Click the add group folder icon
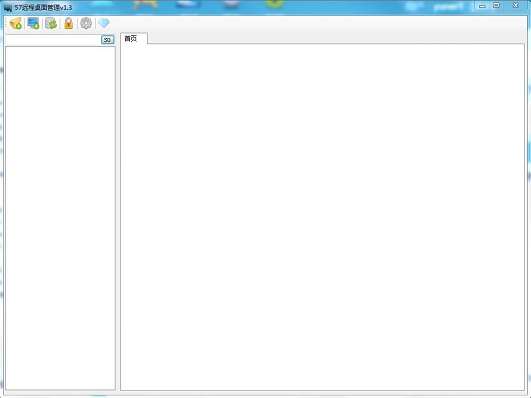The width and height of the screenshot is (531, 398). point(16,23)
